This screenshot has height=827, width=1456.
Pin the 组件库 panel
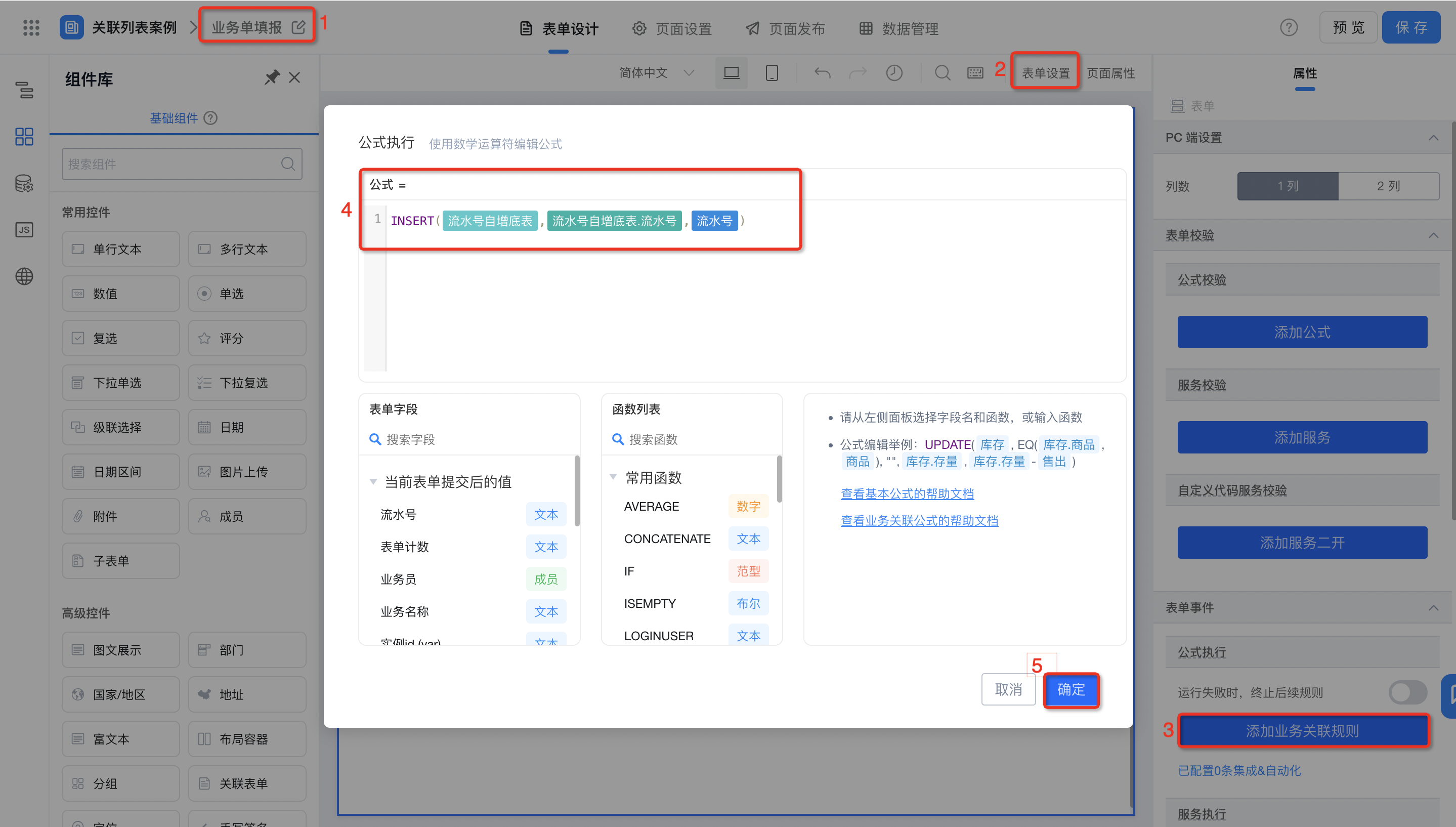point(272,78)
